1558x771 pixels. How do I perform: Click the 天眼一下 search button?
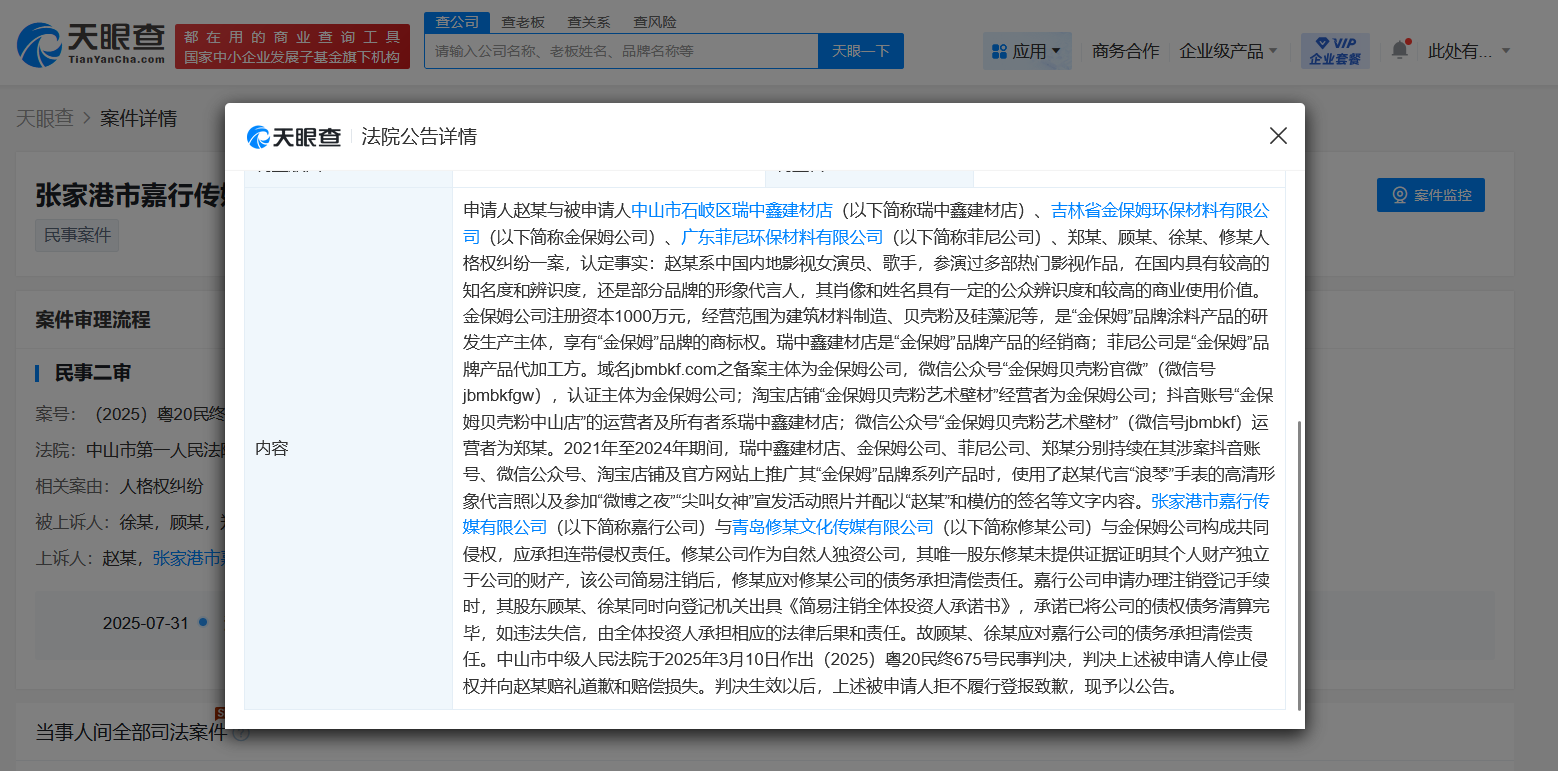pos(861,51)
